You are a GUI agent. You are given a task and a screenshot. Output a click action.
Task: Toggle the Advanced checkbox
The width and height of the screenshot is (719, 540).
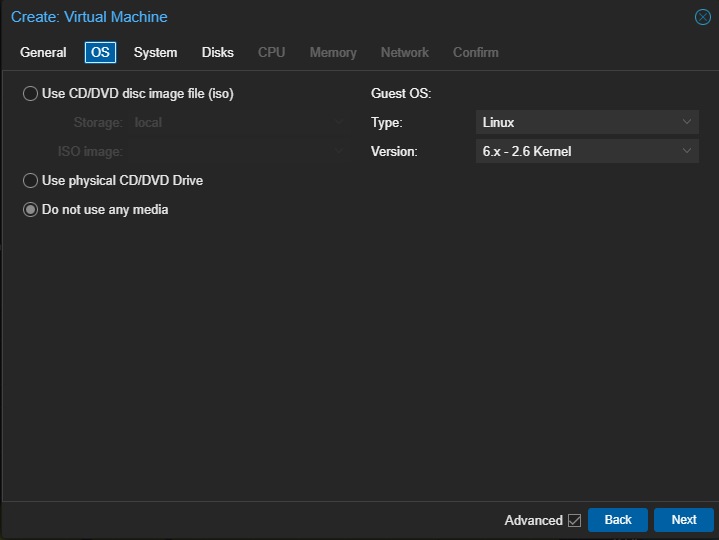coord(574,520)
